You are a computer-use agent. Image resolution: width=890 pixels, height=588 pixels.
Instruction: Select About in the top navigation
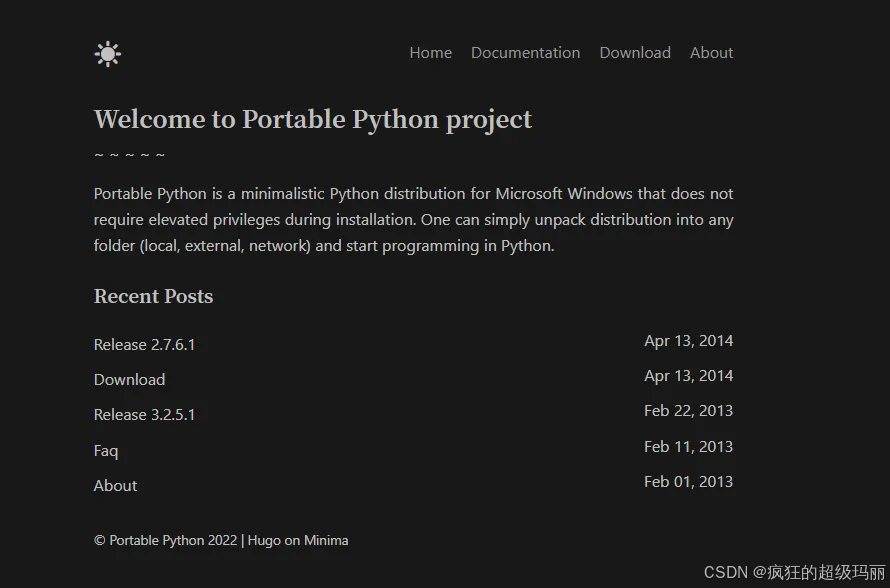[x=711, y=53]
